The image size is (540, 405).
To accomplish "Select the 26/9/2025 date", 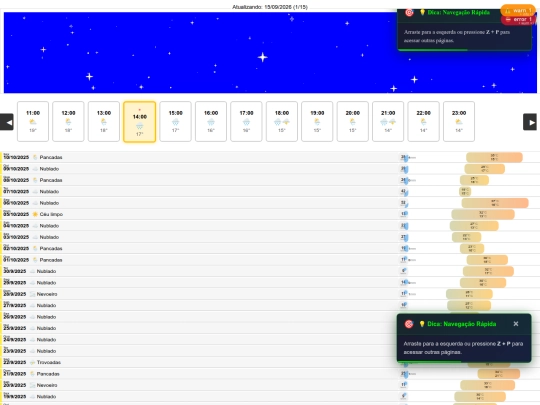I will (15, 317).
